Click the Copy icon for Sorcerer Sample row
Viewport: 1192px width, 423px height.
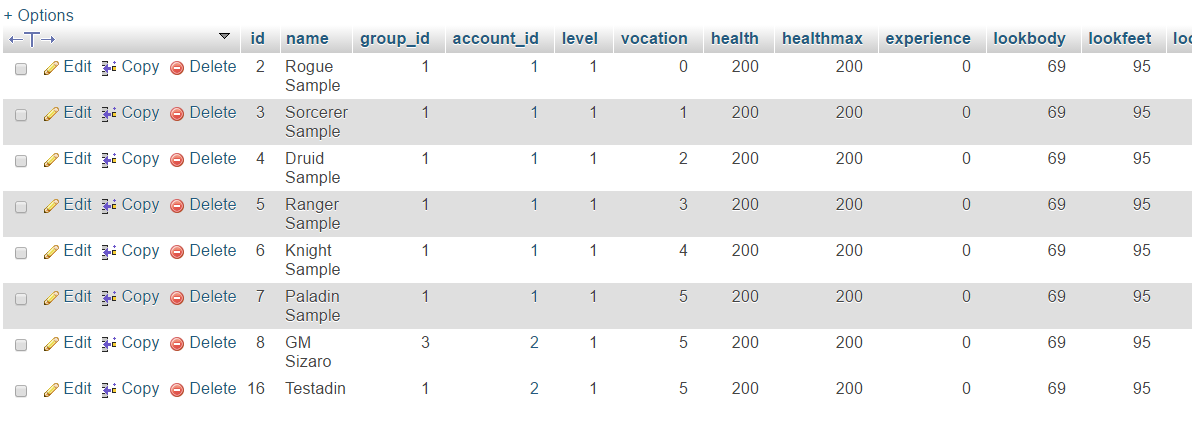tap(109, 113)
